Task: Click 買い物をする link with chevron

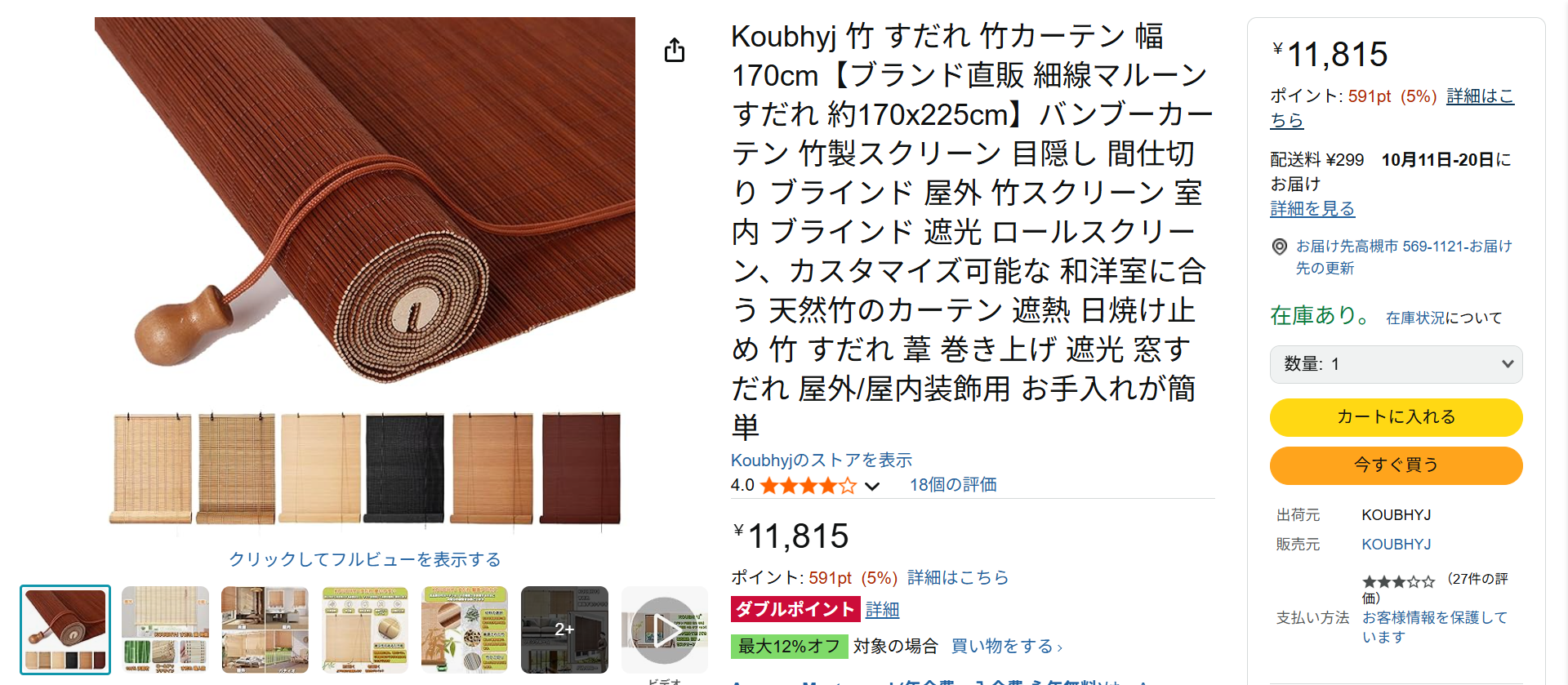Action: (x=1007, y=647)
